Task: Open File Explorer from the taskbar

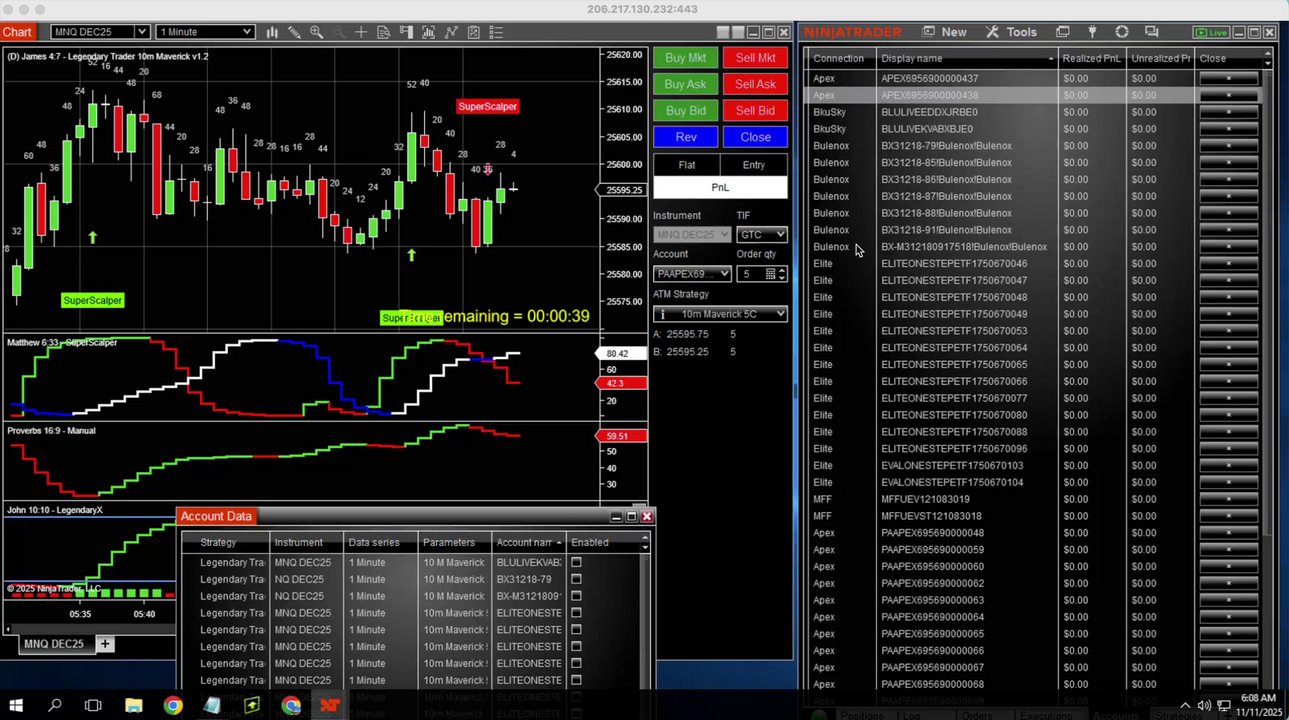Action: 133,705
